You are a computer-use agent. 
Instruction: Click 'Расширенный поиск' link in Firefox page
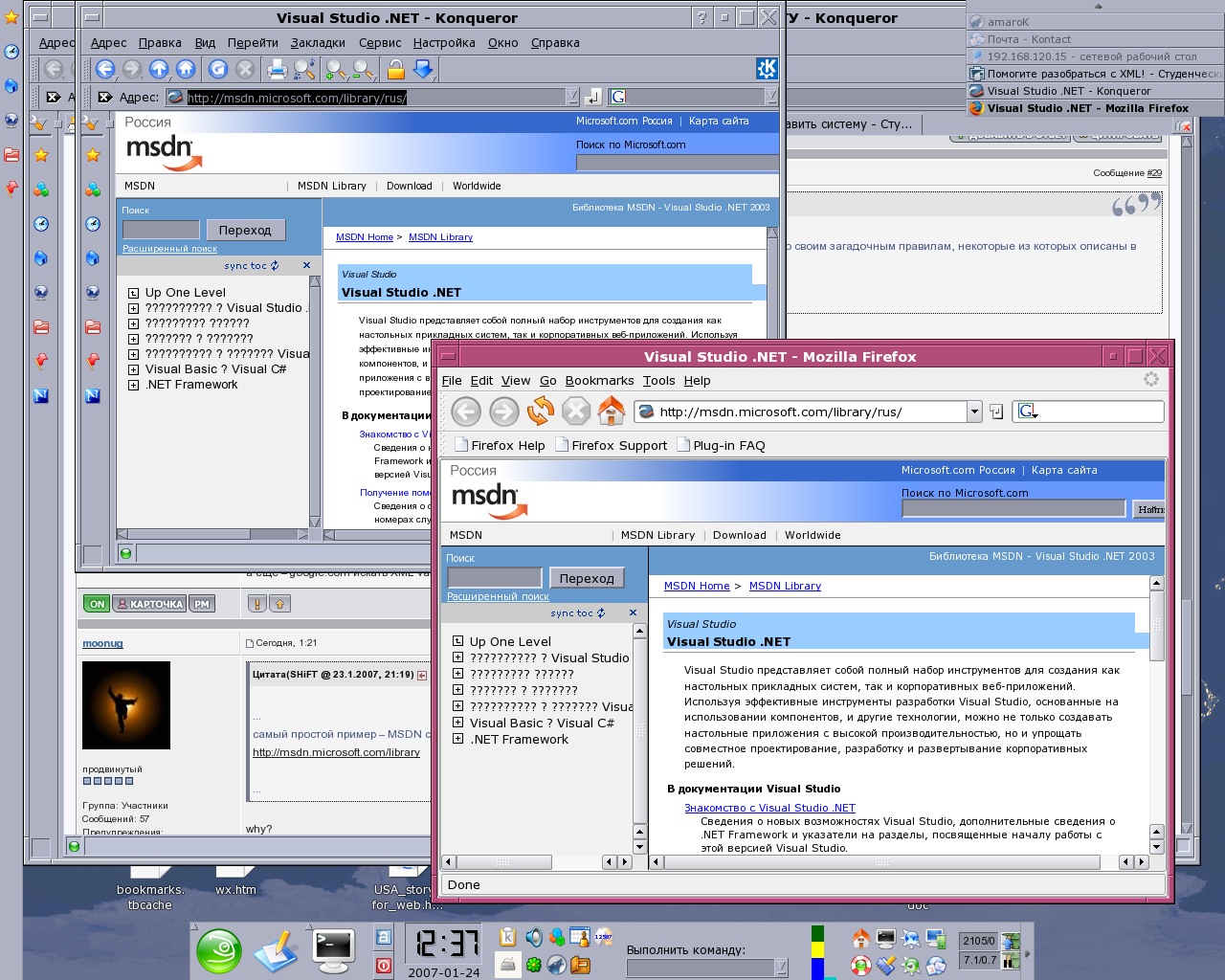(x=498, y=596)
